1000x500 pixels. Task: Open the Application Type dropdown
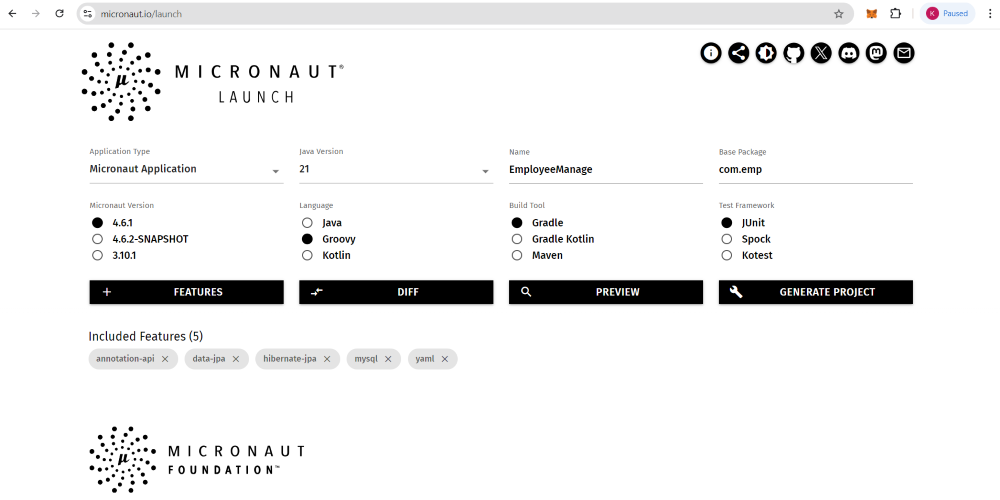click(186, 170)
